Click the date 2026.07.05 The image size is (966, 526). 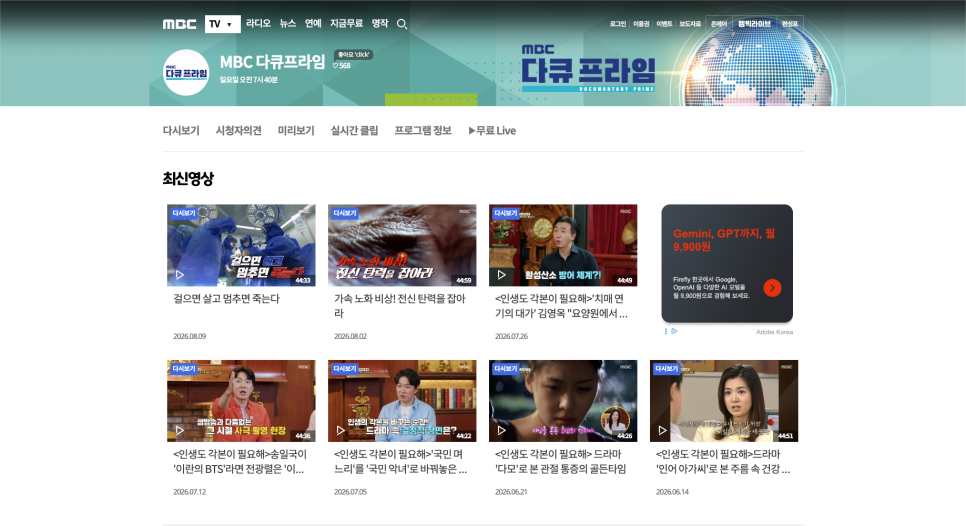(x=351, y=492)
